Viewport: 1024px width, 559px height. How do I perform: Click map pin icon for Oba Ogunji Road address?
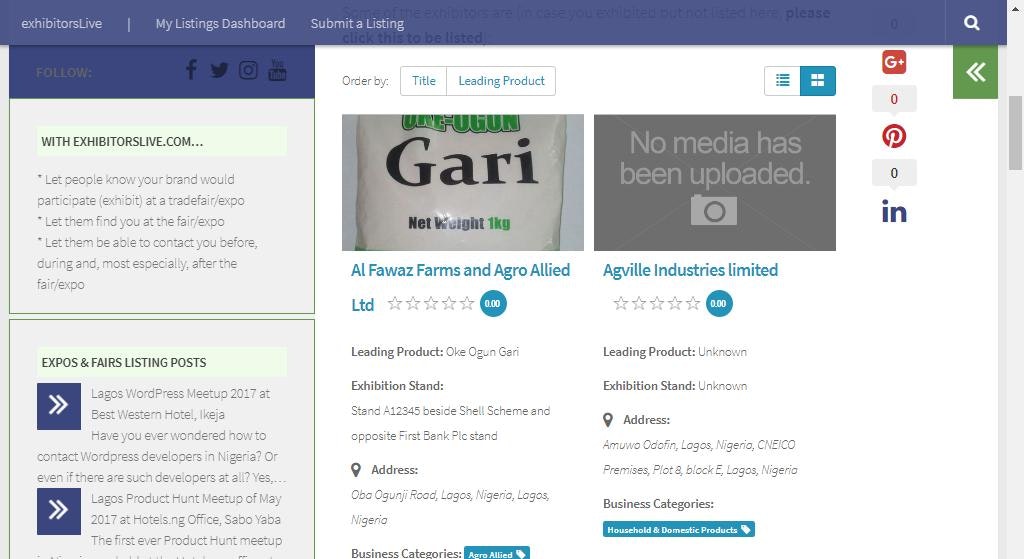(356, 470)
